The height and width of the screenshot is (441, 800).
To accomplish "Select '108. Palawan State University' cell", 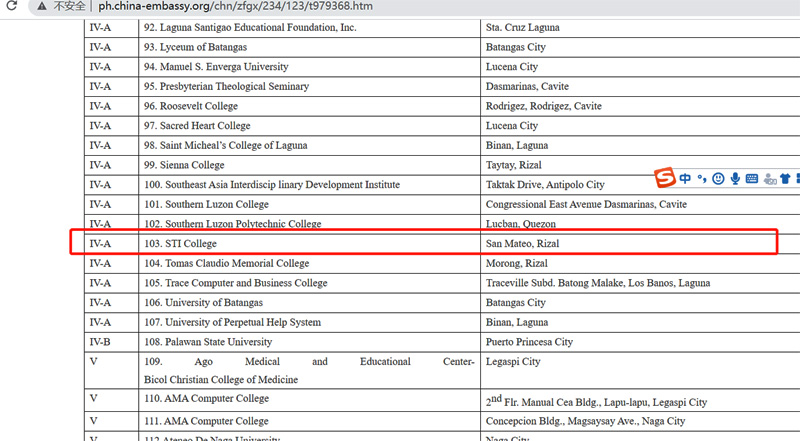I will tap(208, 342).
